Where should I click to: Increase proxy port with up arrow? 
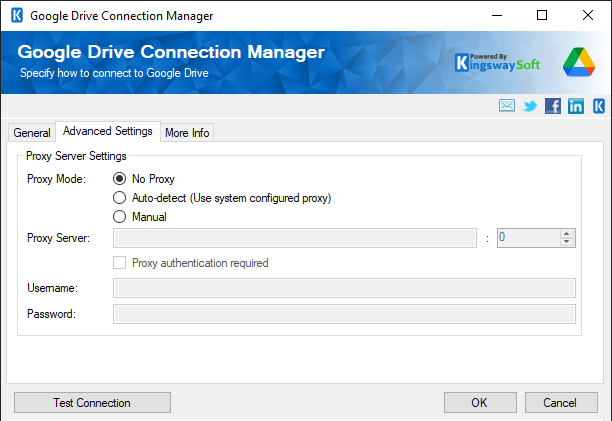pos(566,234)
